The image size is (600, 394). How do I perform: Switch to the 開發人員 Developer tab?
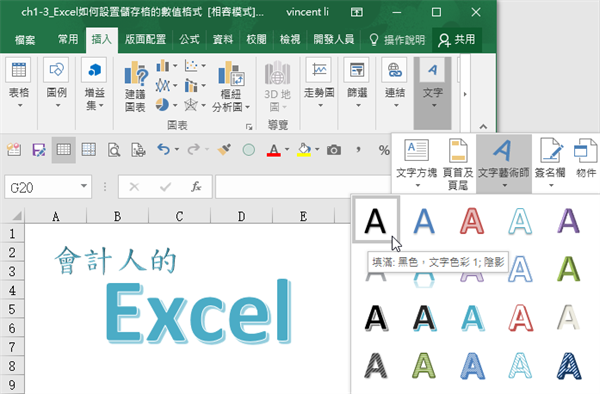tap(334, 39)
